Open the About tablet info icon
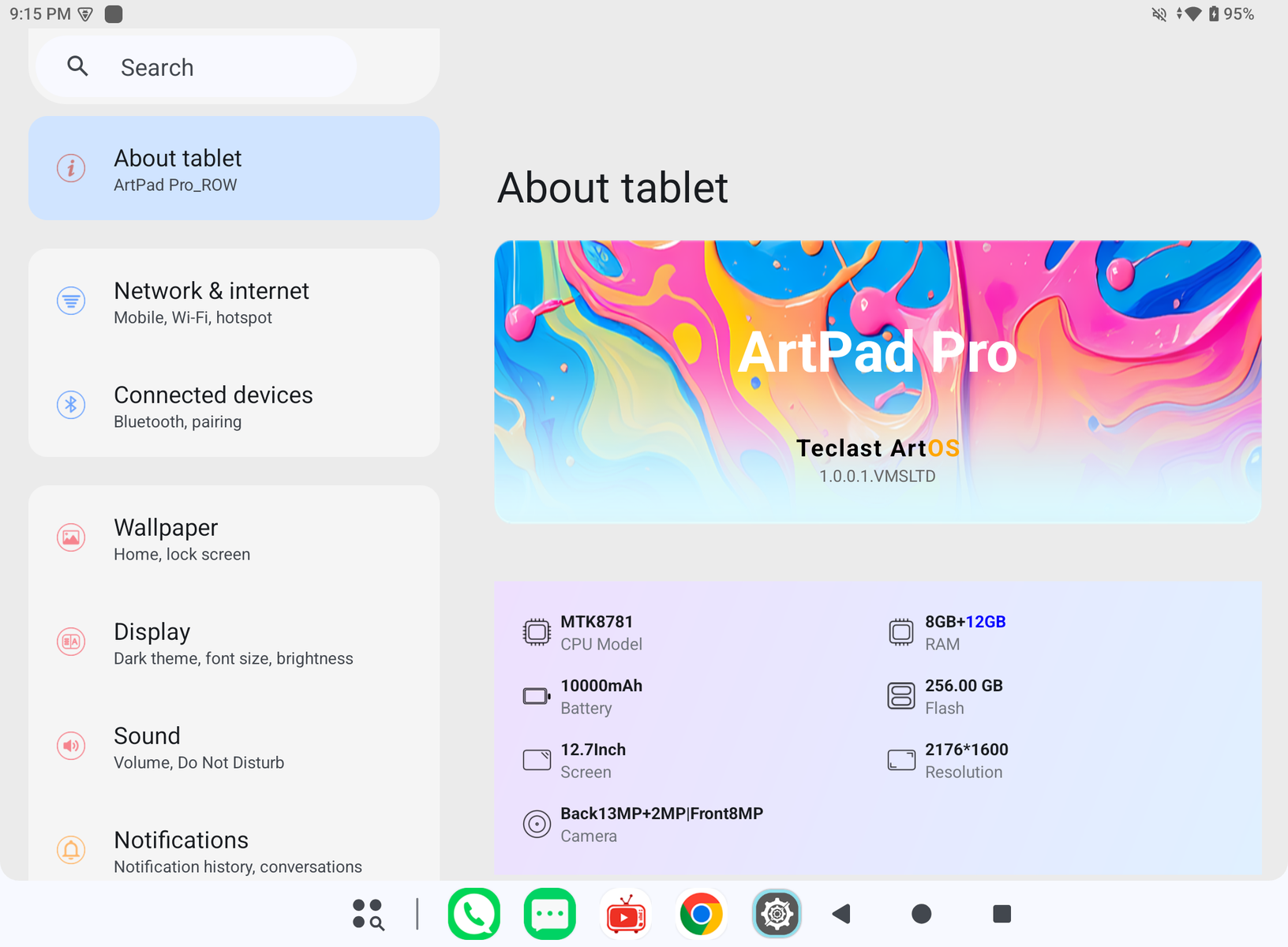Image resolution: width=1288 pixels, height=947 pixels. [71, 168]
